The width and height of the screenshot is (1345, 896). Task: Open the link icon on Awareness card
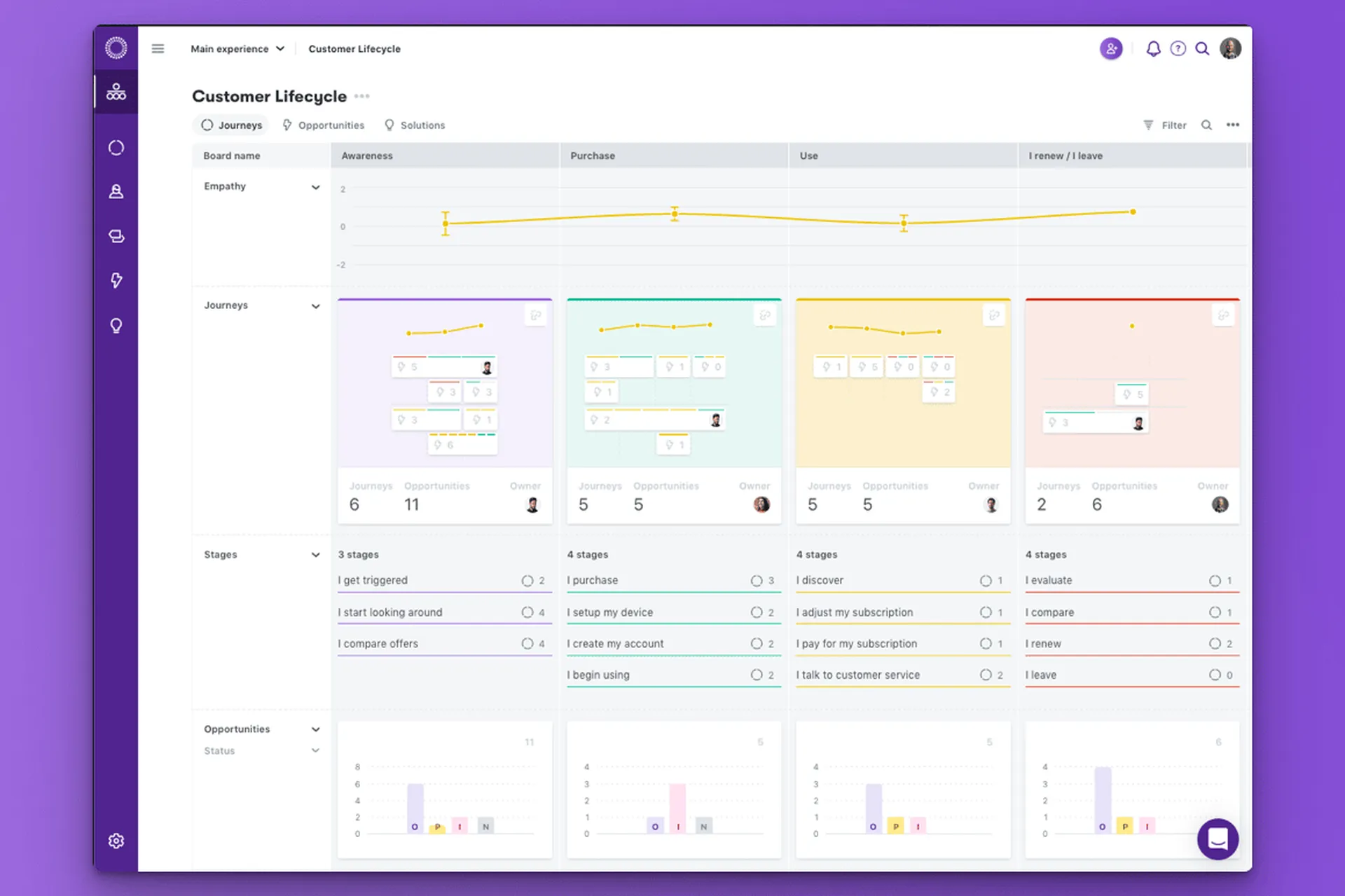click(x=535, y=315)
